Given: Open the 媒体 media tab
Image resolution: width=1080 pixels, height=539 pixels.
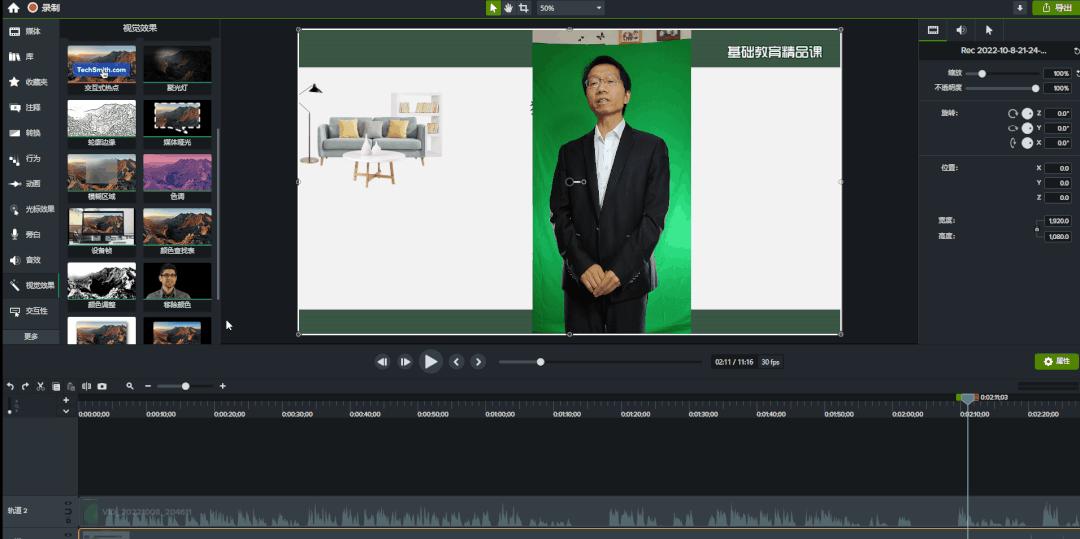Looking at the screenshot, I should coord(30,32).
